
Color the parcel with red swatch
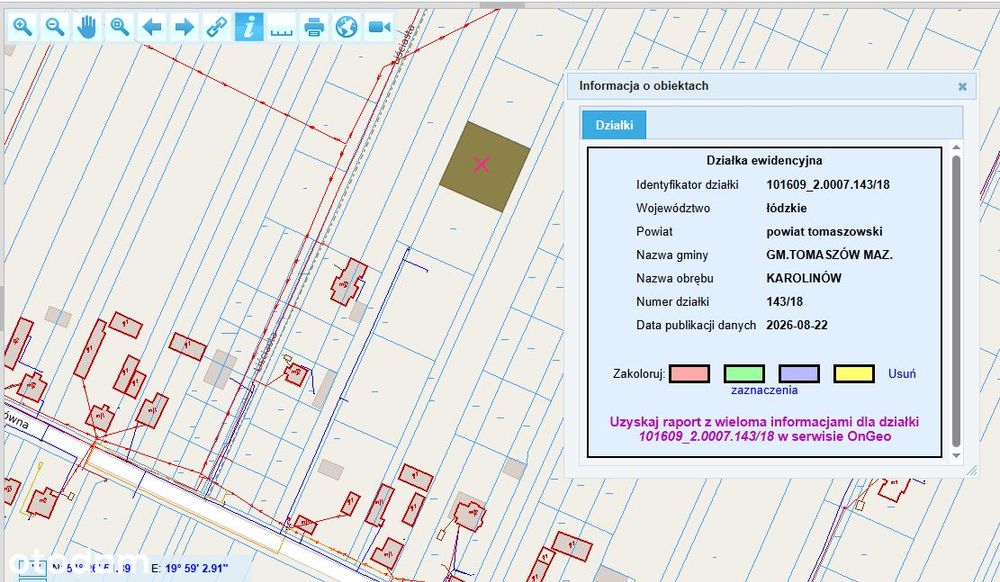click(689, 374)
